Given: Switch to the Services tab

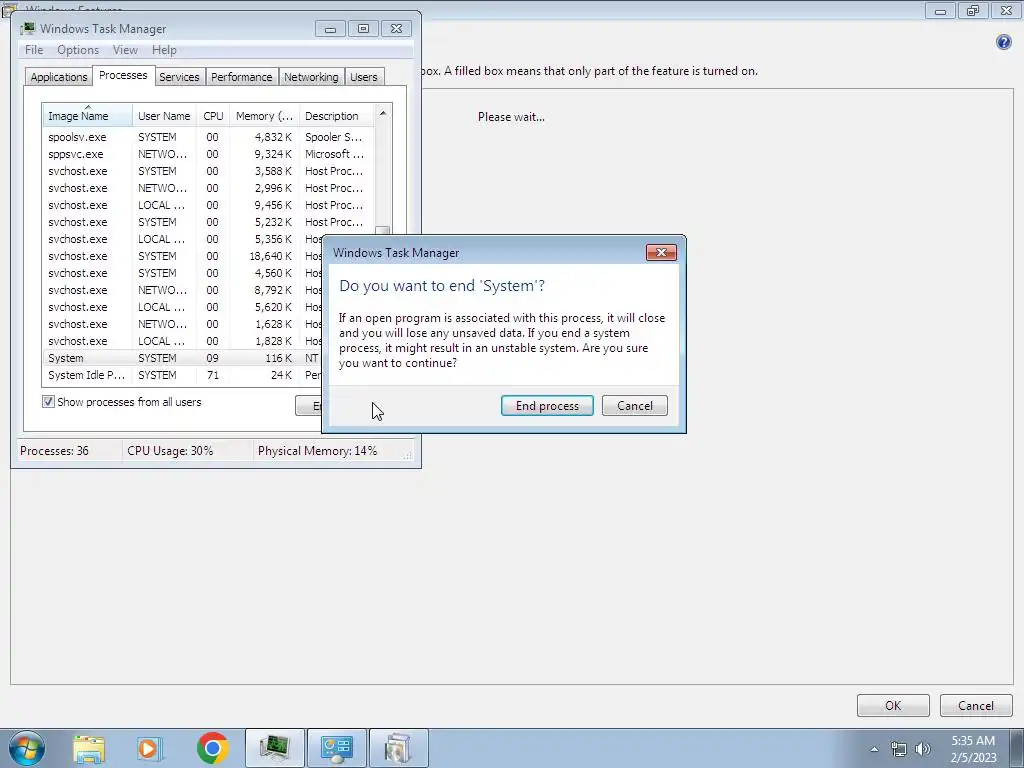Looking at the screenshot, I should tap(179, 77).
